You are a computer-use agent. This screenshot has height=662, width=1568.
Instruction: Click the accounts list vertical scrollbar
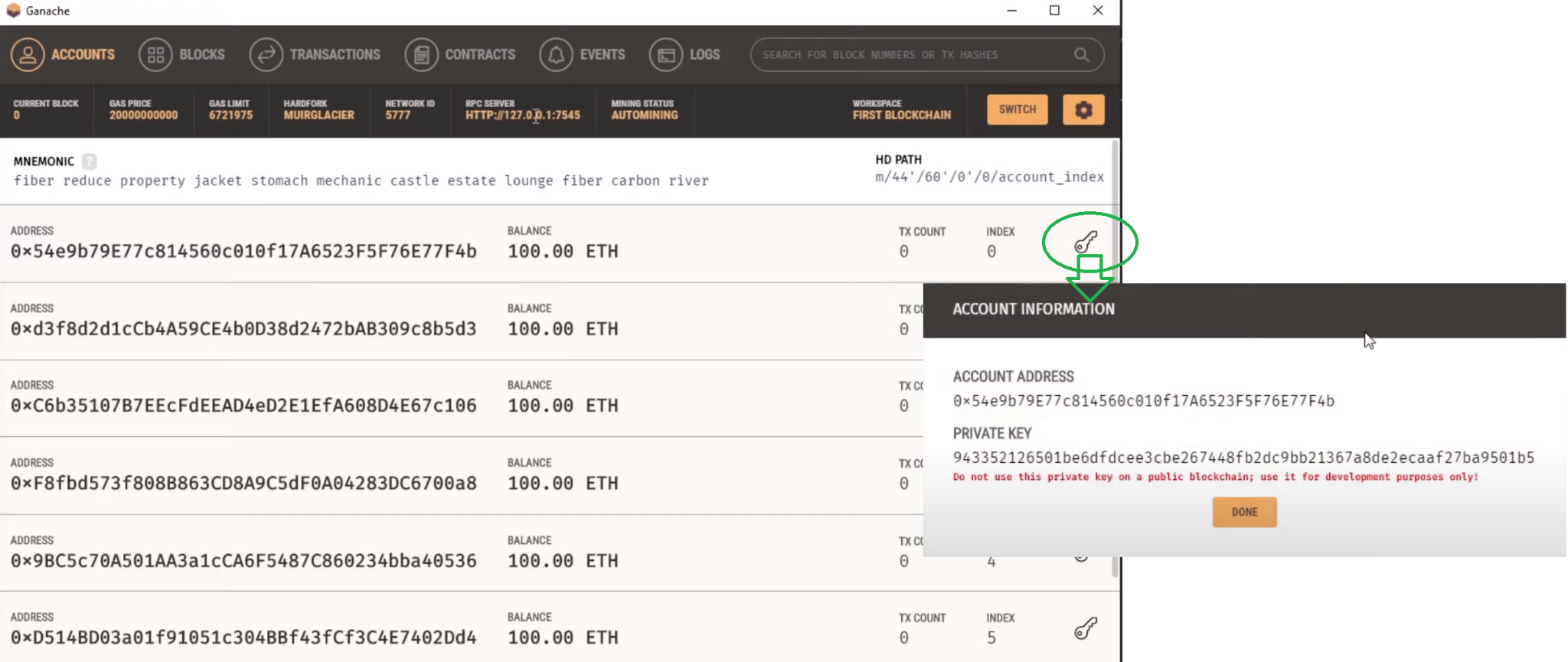tap(1116, 357)
